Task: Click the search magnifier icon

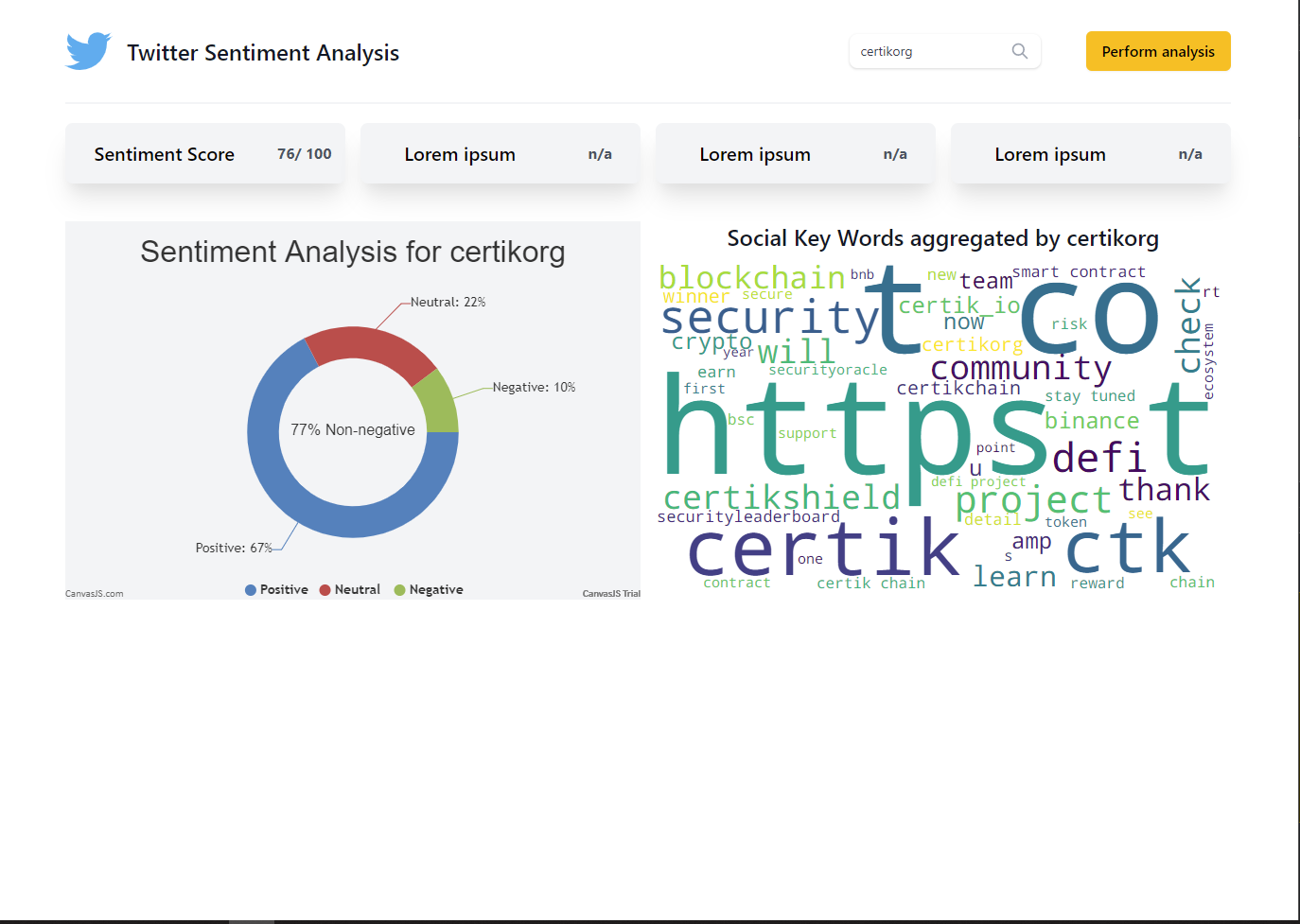Action: tap(1019, 51)
